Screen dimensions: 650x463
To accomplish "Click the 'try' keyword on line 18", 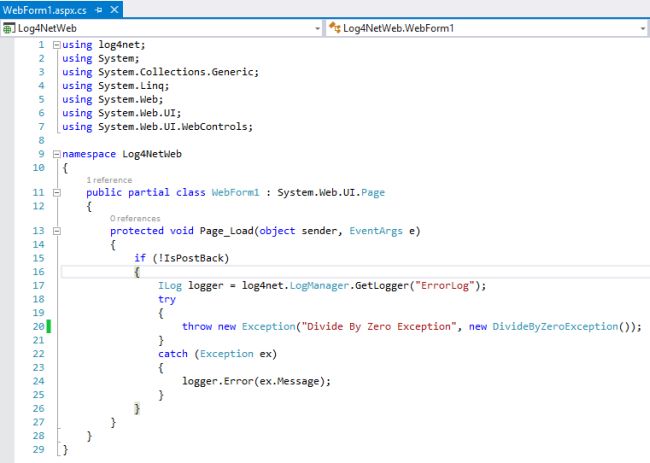I will point(167,300).
